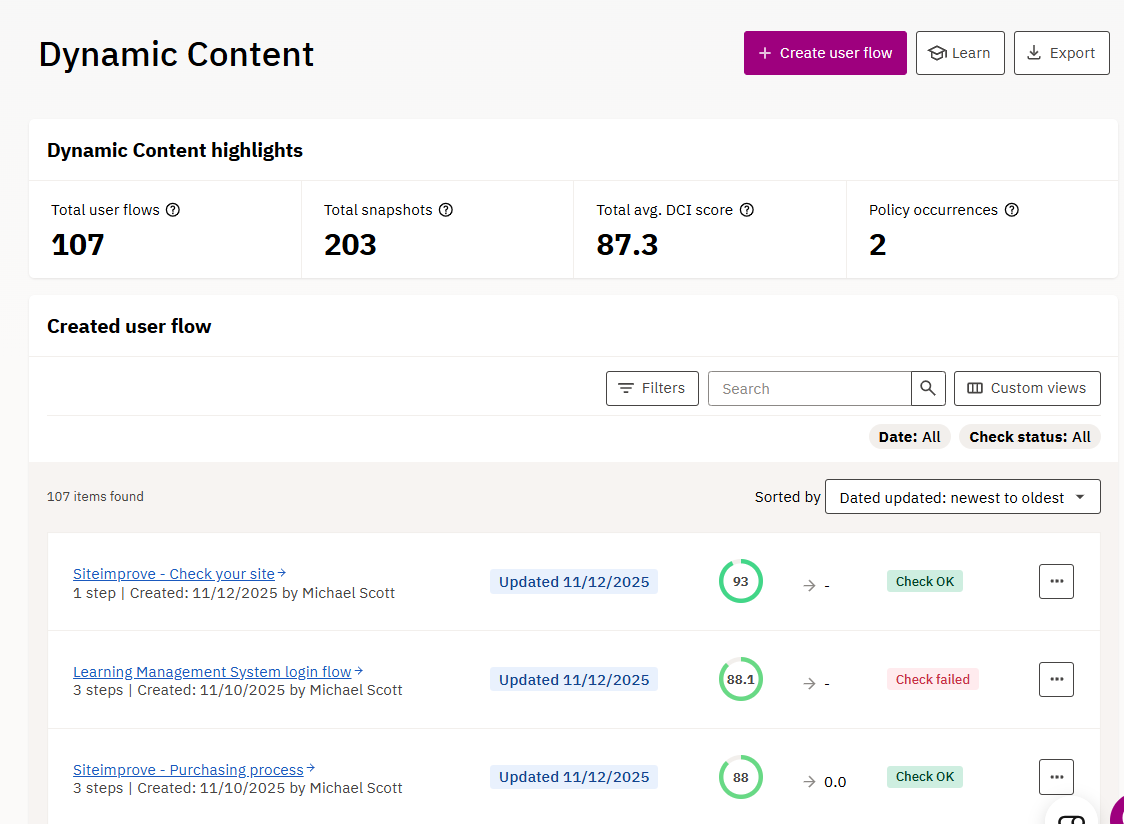Export the dynamic content list
The image size is (1124, 824).
[x=1061, y=53]
